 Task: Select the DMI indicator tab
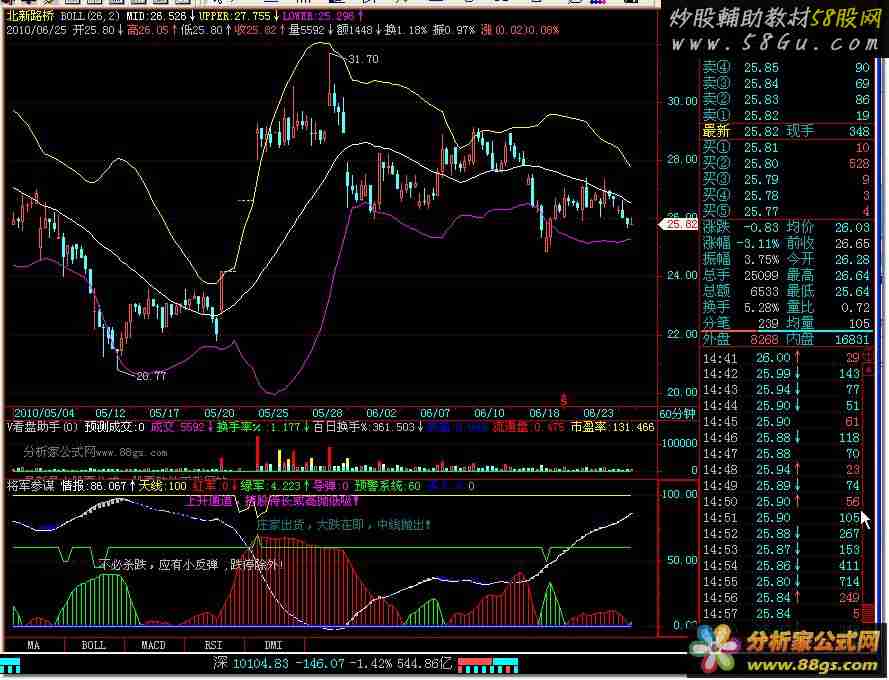tap(273, 645)
